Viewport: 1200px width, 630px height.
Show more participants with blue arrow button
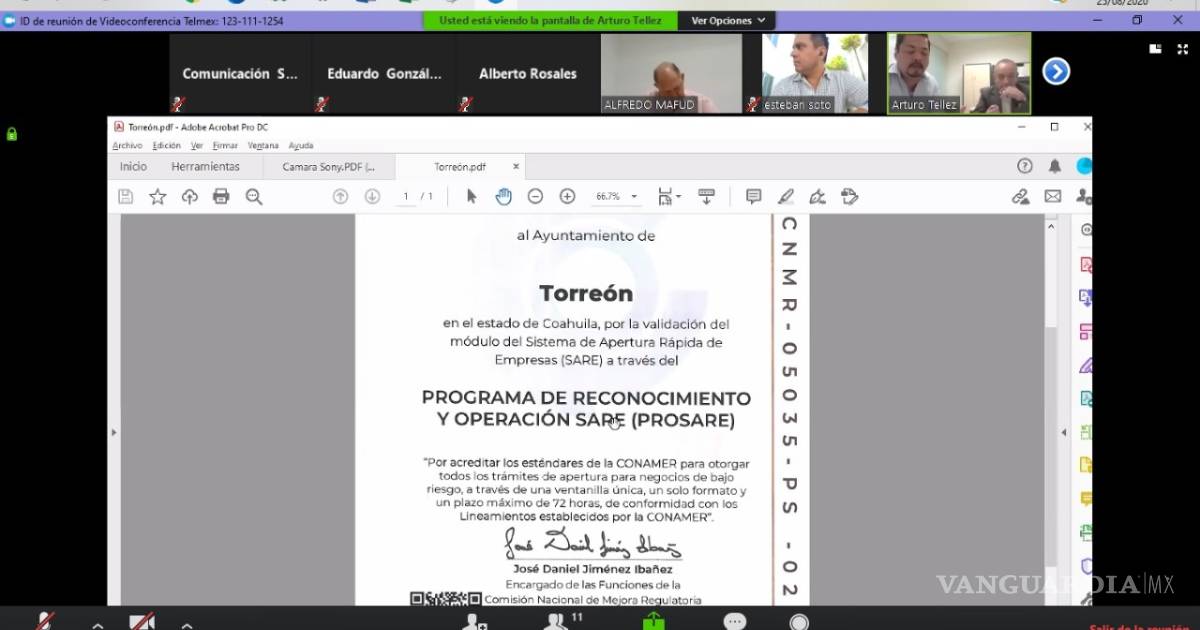click(x=1056, y=71)
